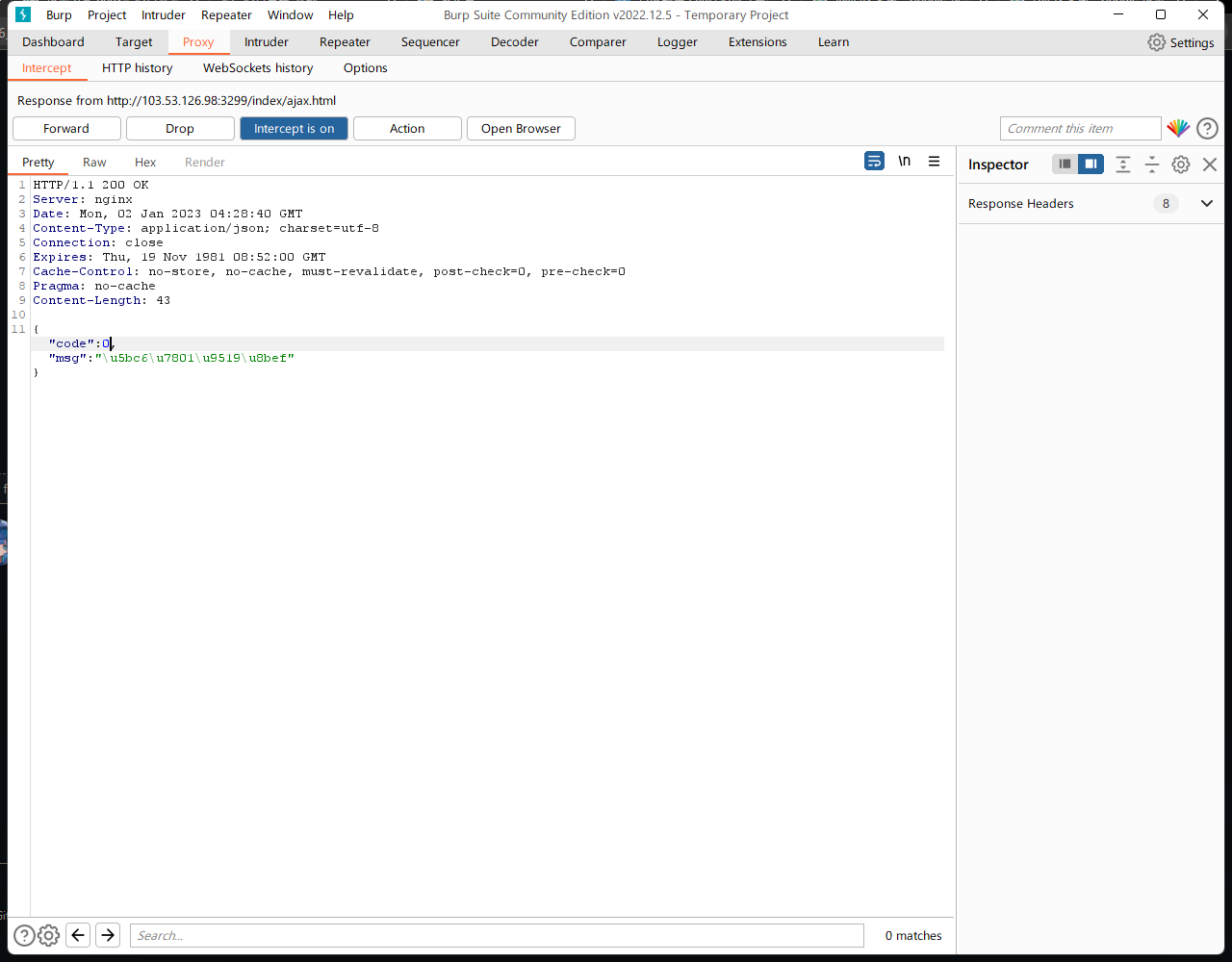Select the Pretty view tab
Viewport: 1232px width, 962px height.
coord(38,163)
